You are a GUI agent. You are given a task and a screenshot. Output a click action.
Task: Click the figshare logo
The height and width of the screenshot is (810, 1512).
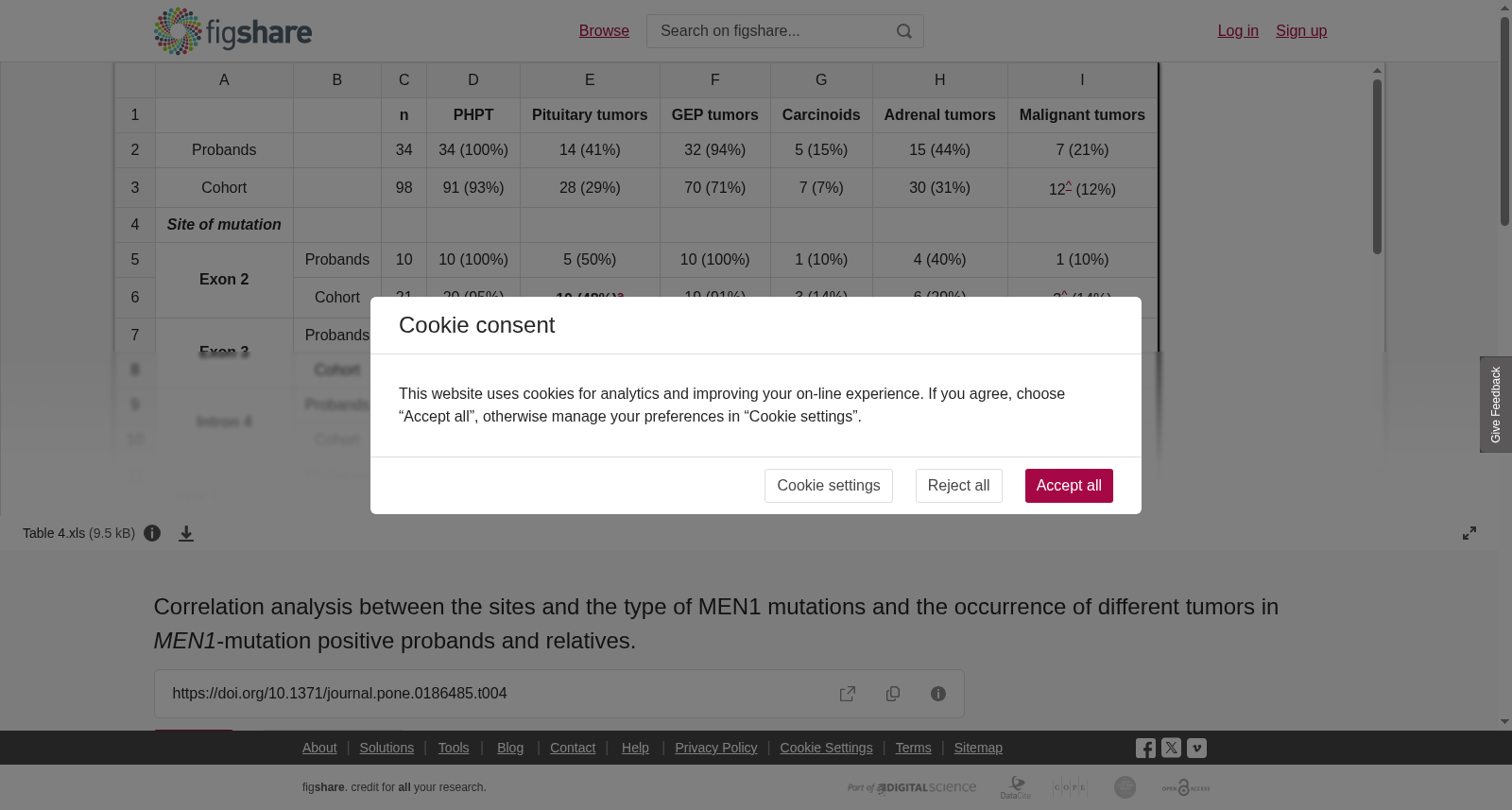coord(232,31)
